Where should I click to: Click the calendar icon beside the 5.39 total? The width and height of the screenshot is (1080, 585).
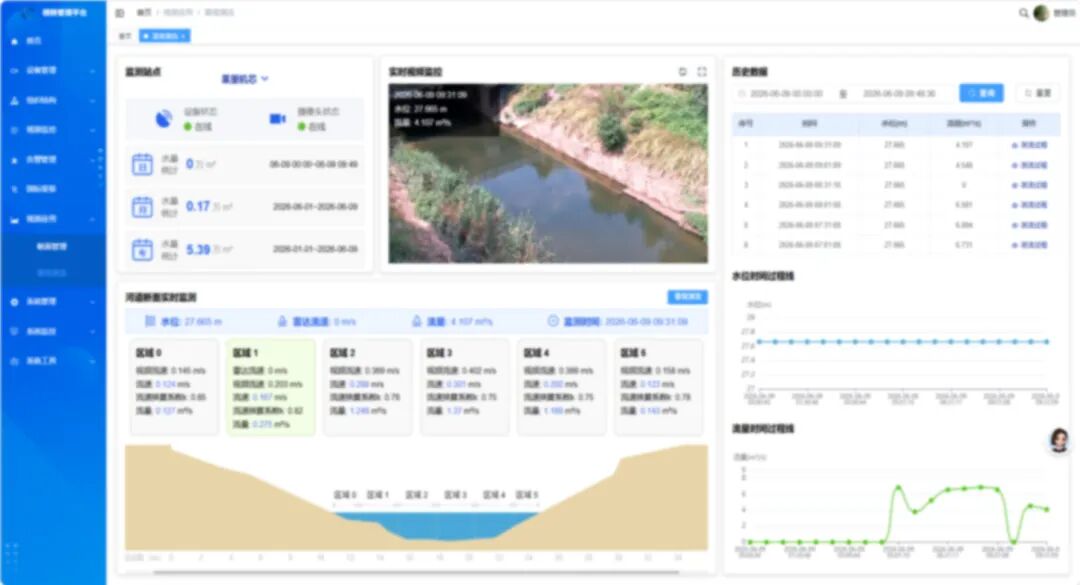click(142, 249)
